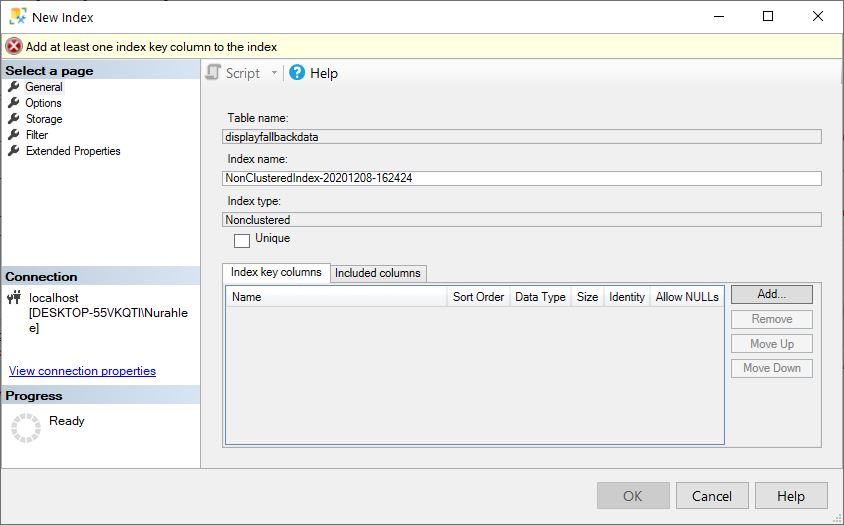The image size is (844, 525).
Task: Click the Index type field
Action: pos(522,220)
